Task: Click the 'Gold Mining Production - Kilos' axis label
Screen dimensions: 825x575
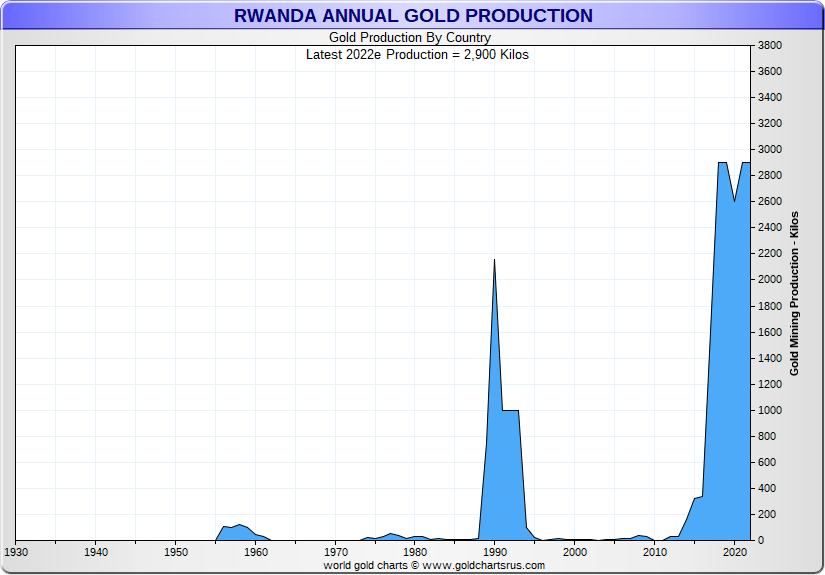Action: tap(795, 293)
